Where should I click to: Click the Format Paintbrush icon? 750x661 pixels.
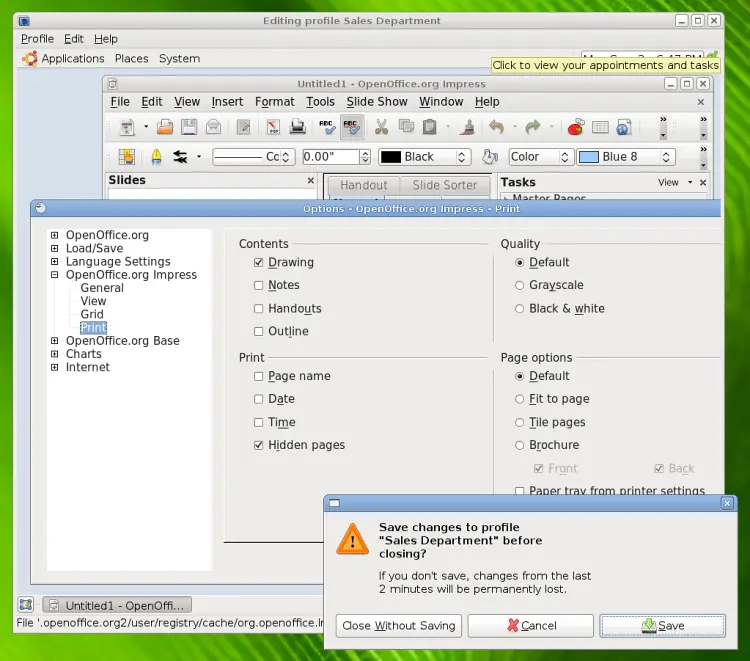pyautogui.click(x=467, y=127)
